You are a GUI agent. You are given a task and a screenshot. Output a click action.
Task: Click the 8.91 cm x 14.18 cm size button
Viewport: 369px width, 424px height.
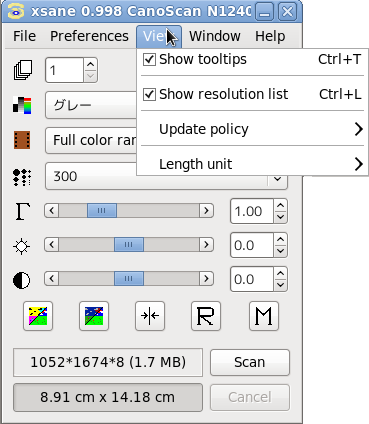point(108,397)
